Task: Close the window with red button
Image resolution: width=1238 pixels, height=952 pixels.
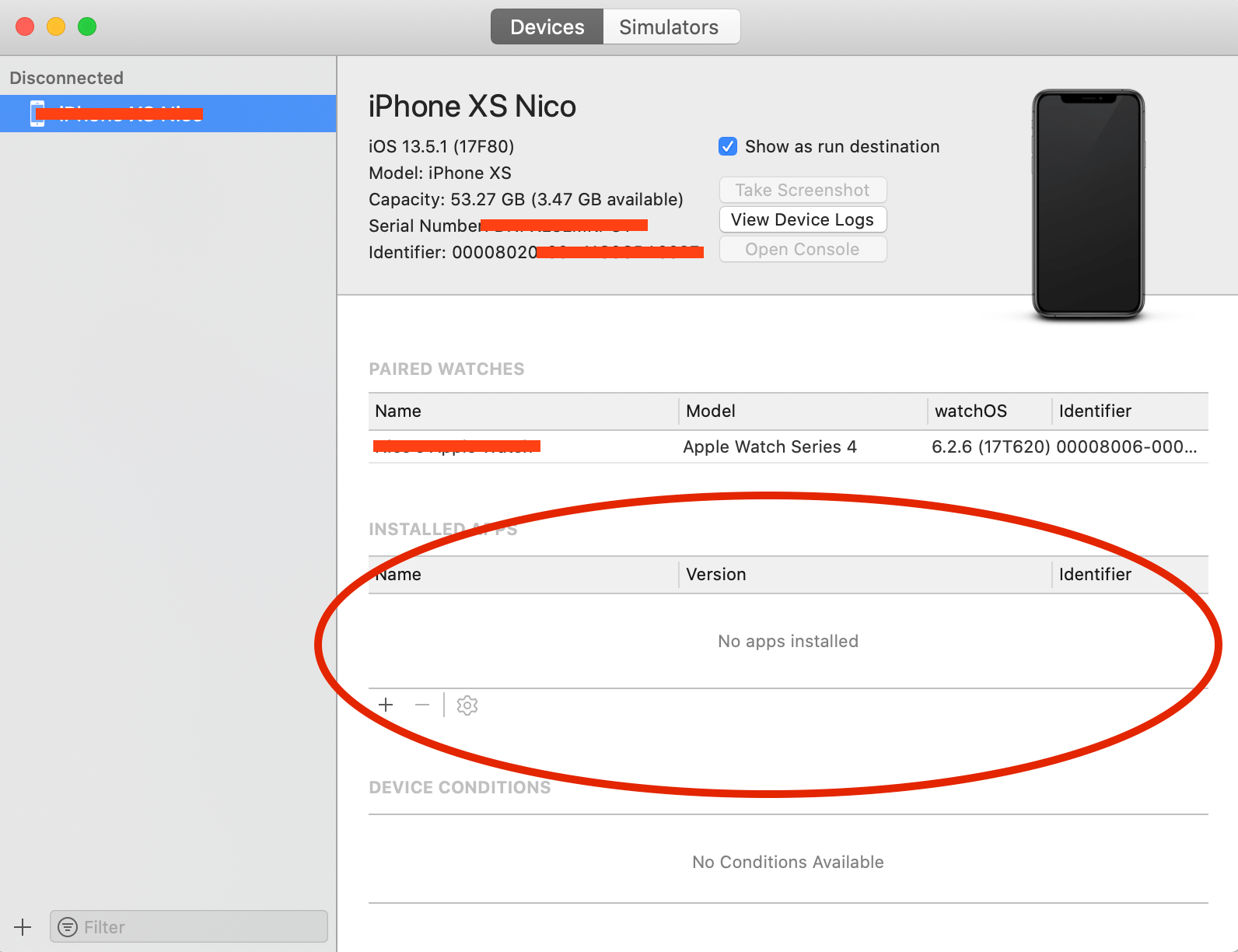Action: pos(25,26)
